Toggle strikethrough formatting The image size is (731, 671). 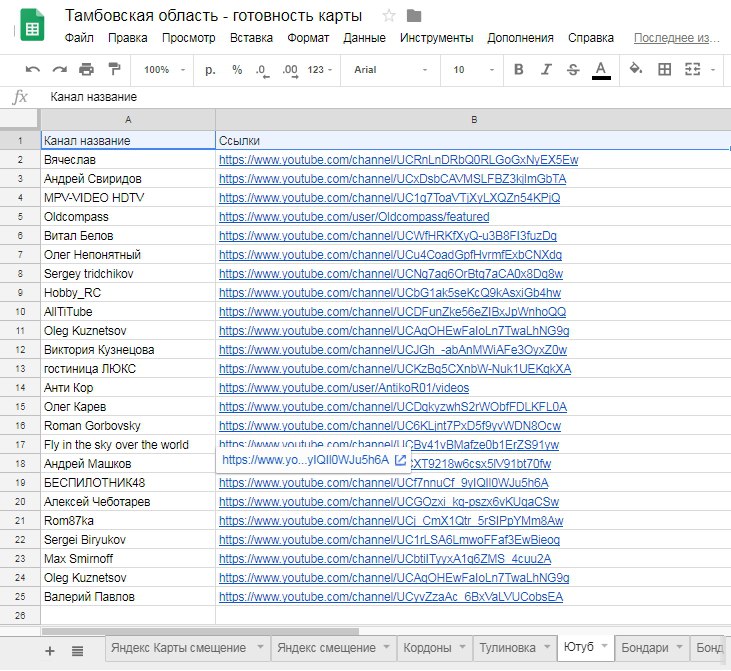point(573,69)
